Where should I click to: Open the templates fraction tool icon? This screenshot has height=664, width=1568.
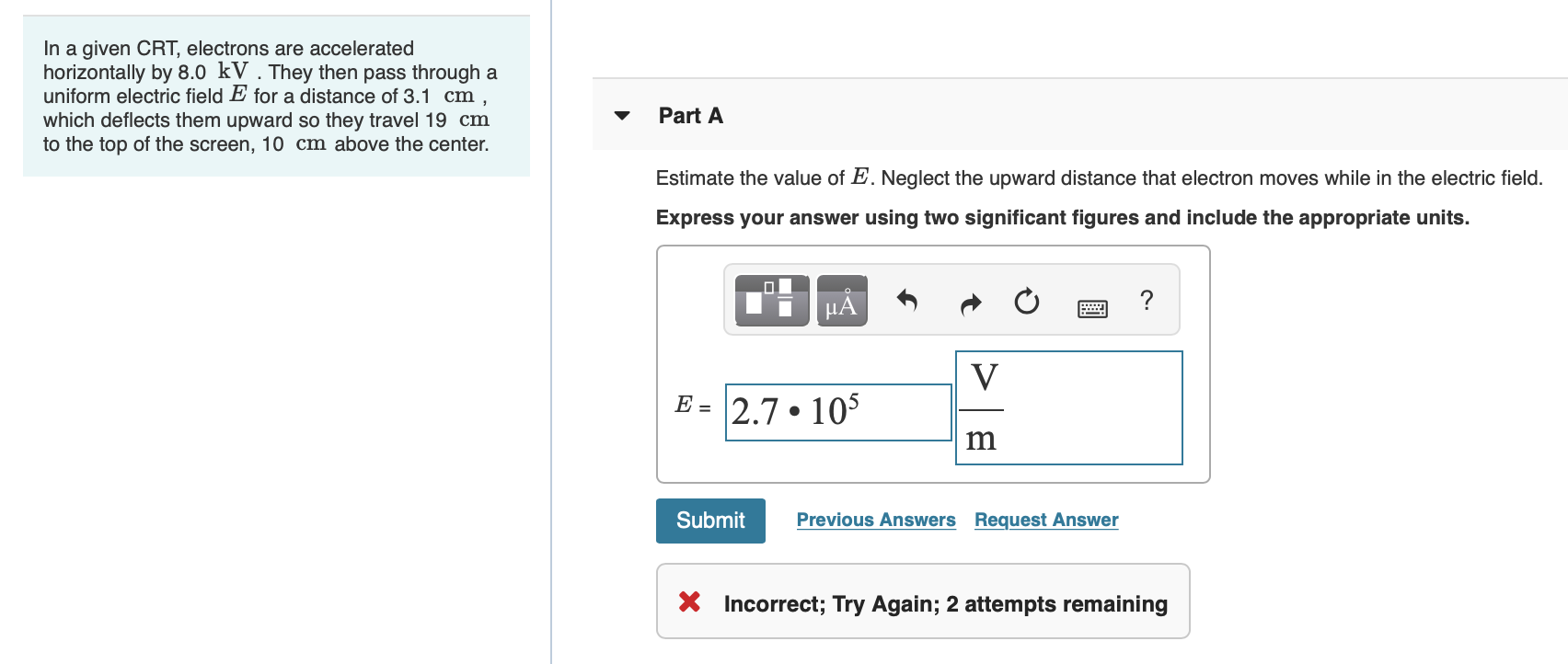tap(772, 301)
